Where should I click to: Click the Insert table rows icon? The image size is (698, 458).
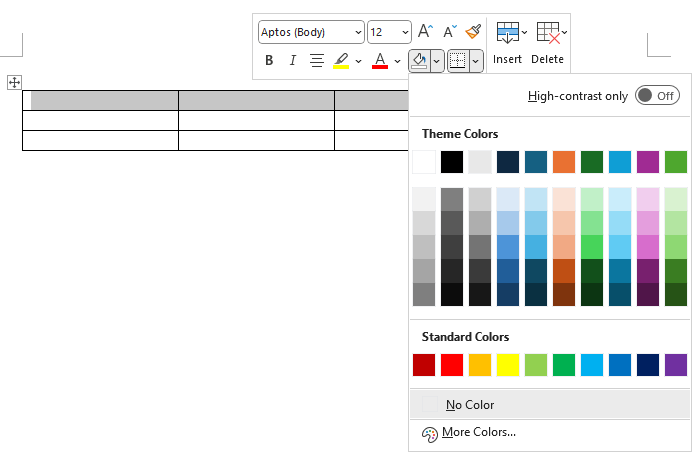click(507, 32)
